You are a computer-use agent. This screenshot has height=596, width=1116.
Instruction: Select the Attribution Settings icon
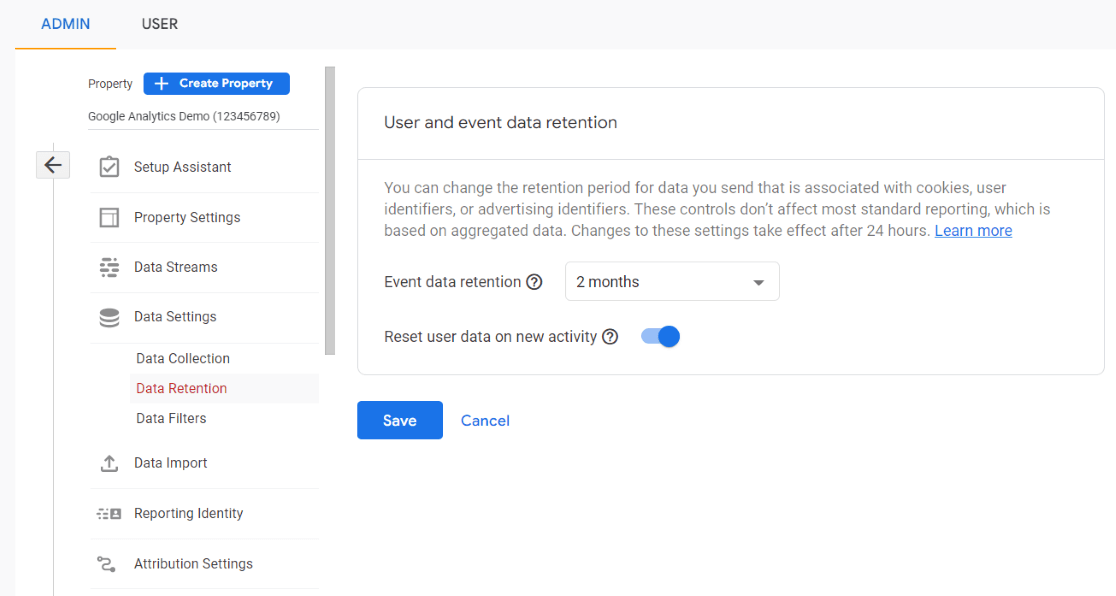click(108, 563)
